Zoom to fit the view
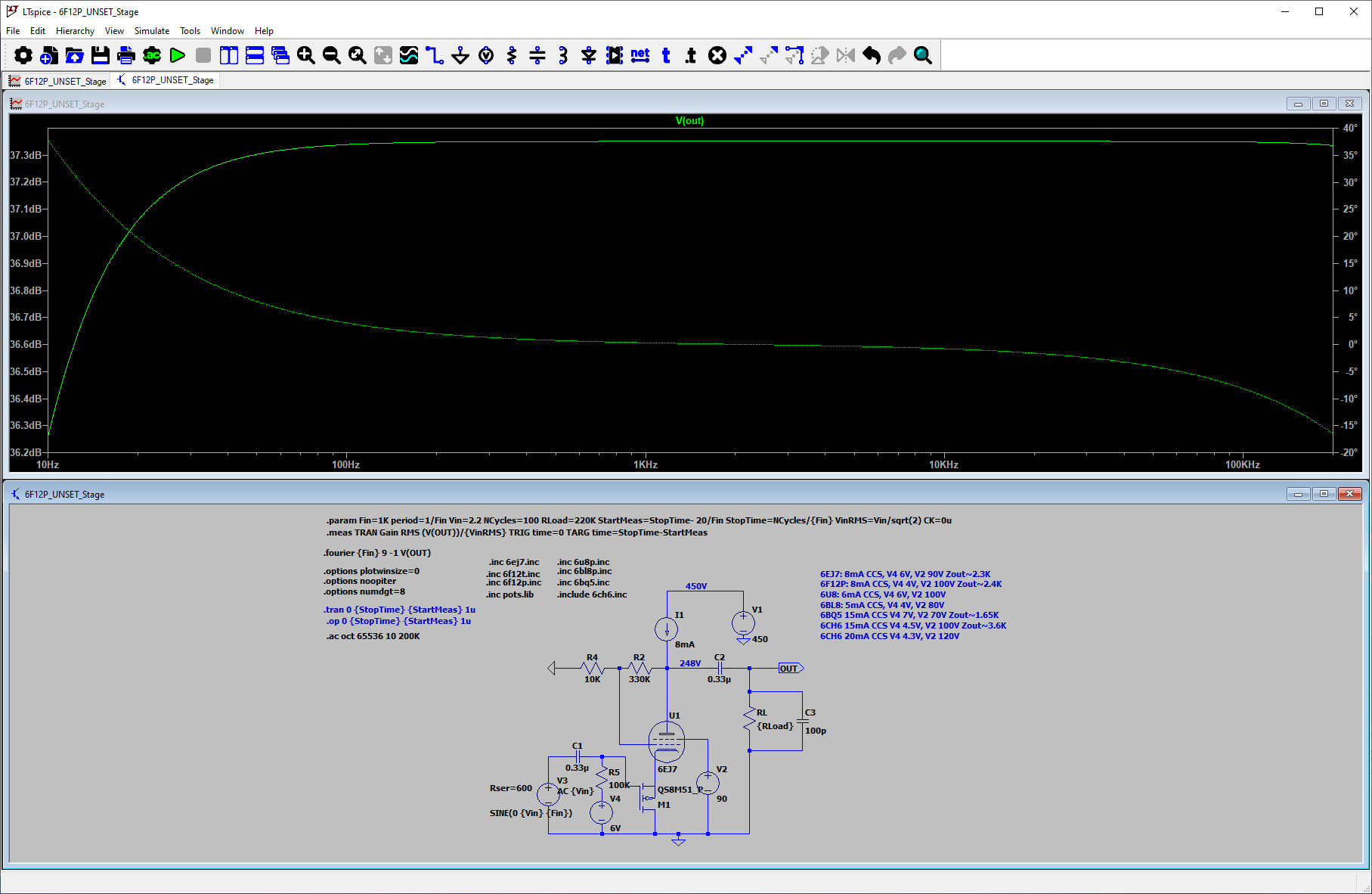The image size is (1372, 894). point(358,55)
